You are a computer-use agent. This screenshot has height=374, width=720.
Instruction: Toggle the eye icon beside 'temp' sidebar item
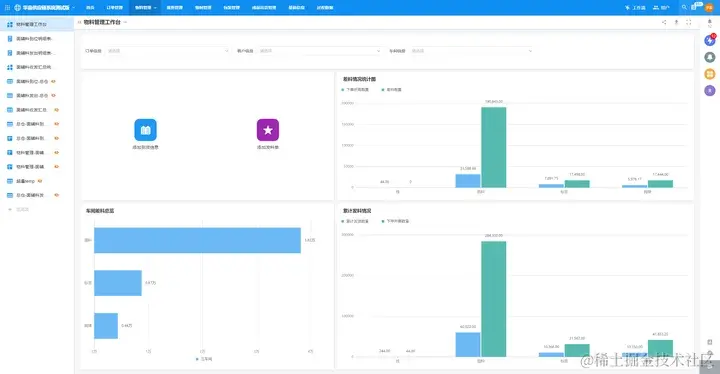(x=40, y=181)
